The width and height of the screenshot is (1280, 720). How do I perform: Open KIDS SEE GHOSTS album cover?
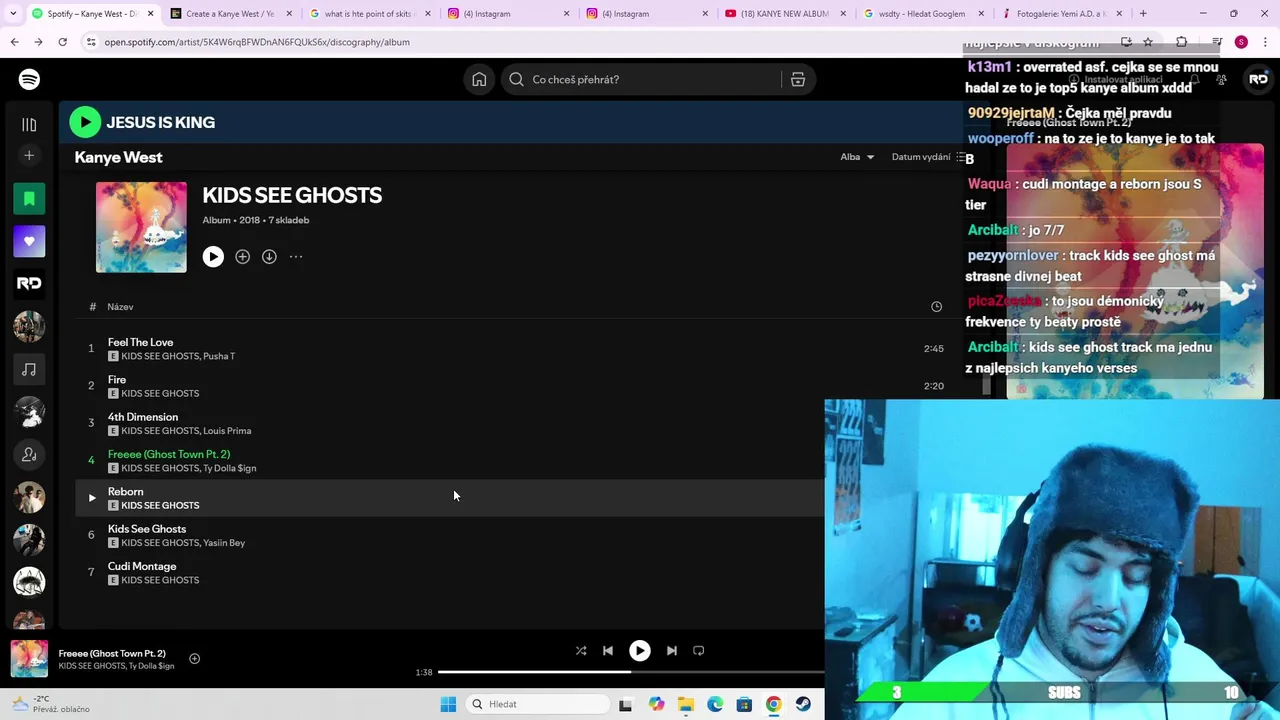pos(141,227)
